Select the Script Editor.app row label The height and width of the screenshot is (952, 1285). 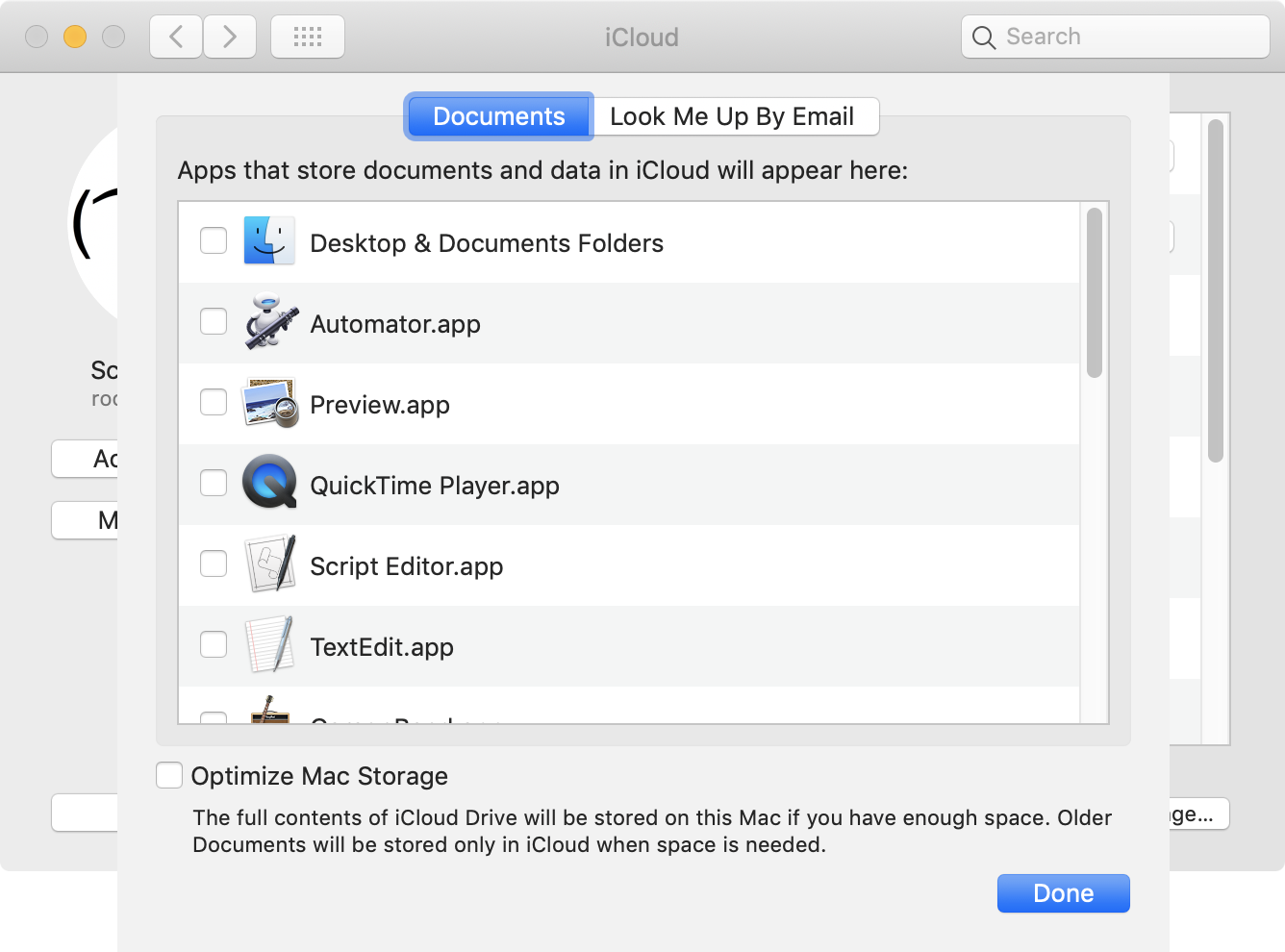click(407, 566)
